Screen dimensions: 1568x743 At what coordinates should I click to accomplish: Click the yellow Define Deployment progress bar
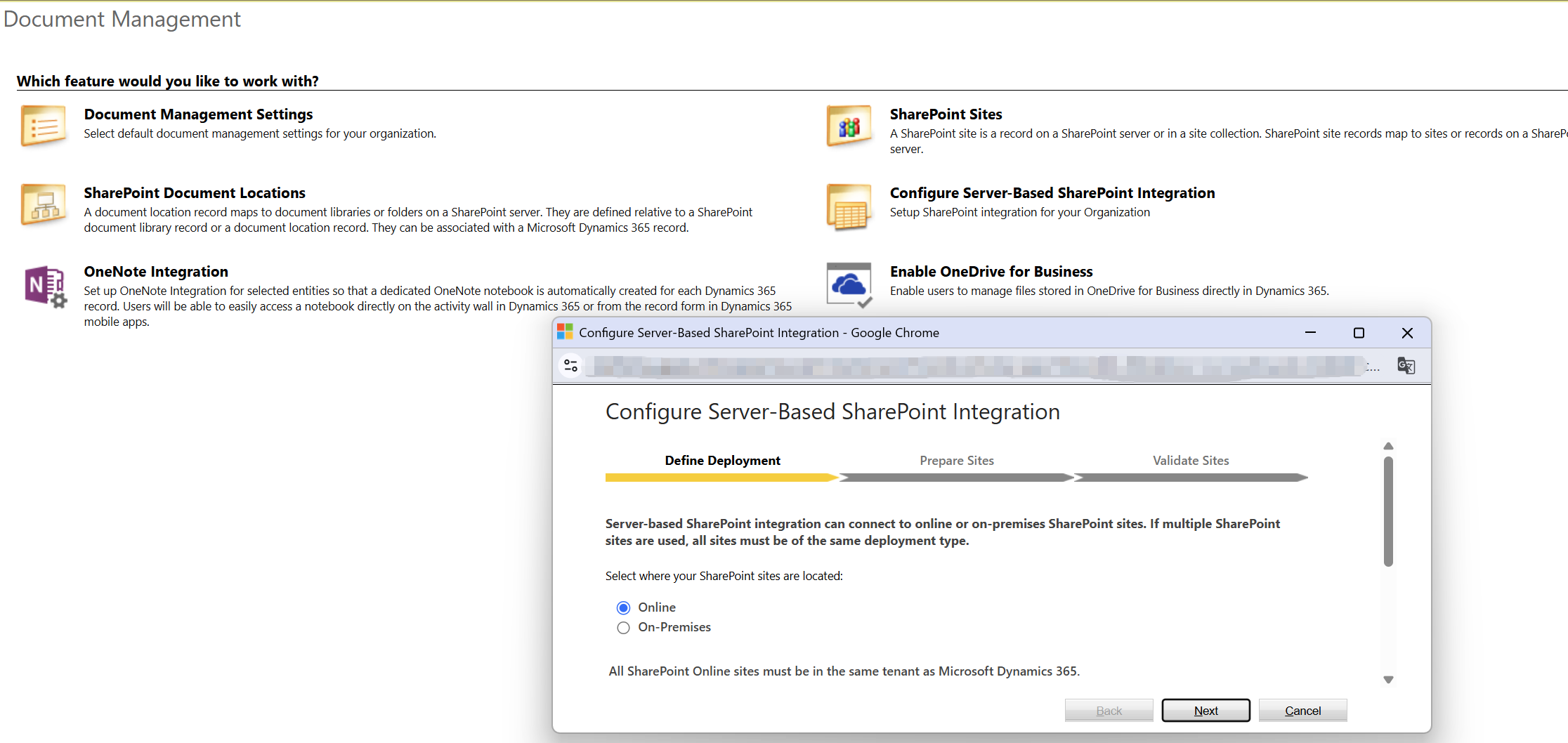click(721, 478)
